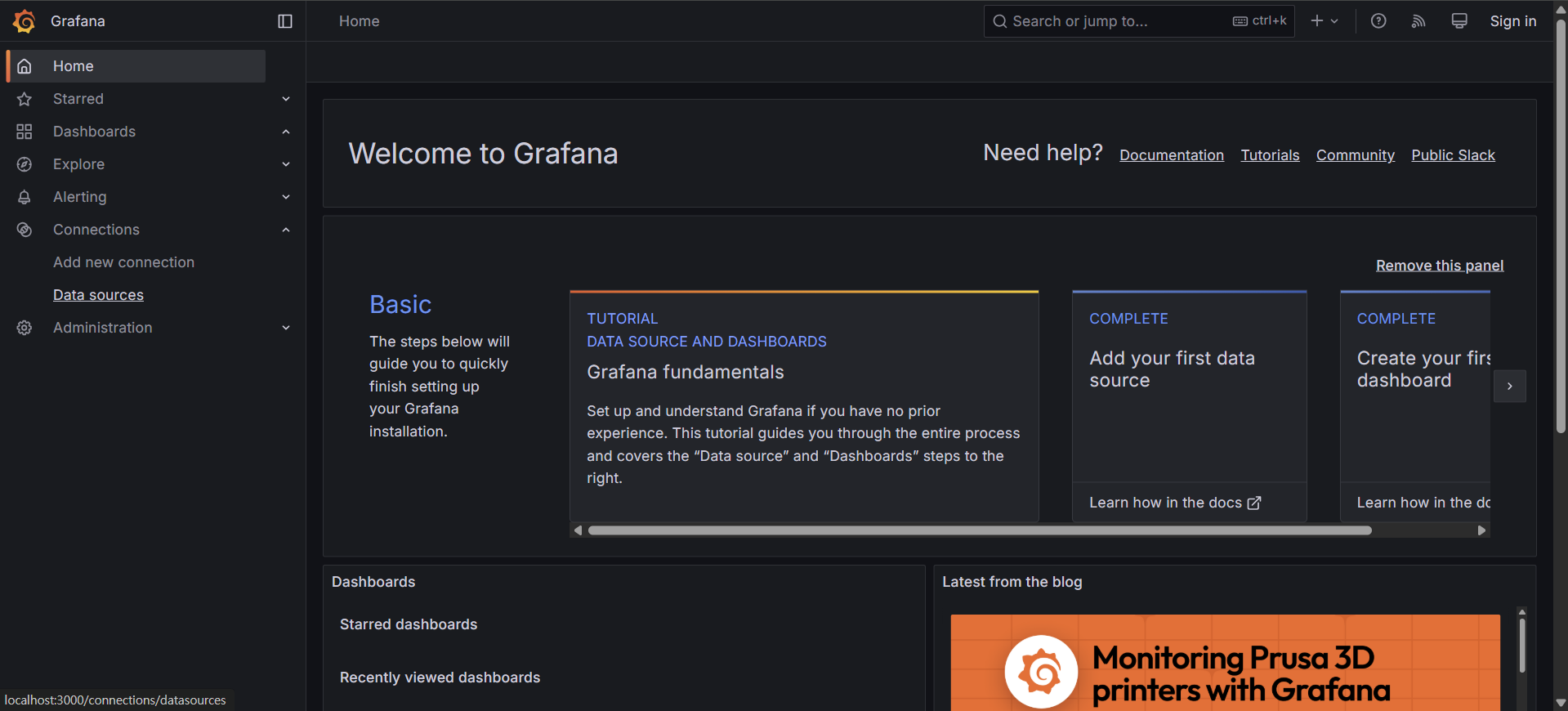
Task: Click the Dashboards panel title
Action: [373, 582]
